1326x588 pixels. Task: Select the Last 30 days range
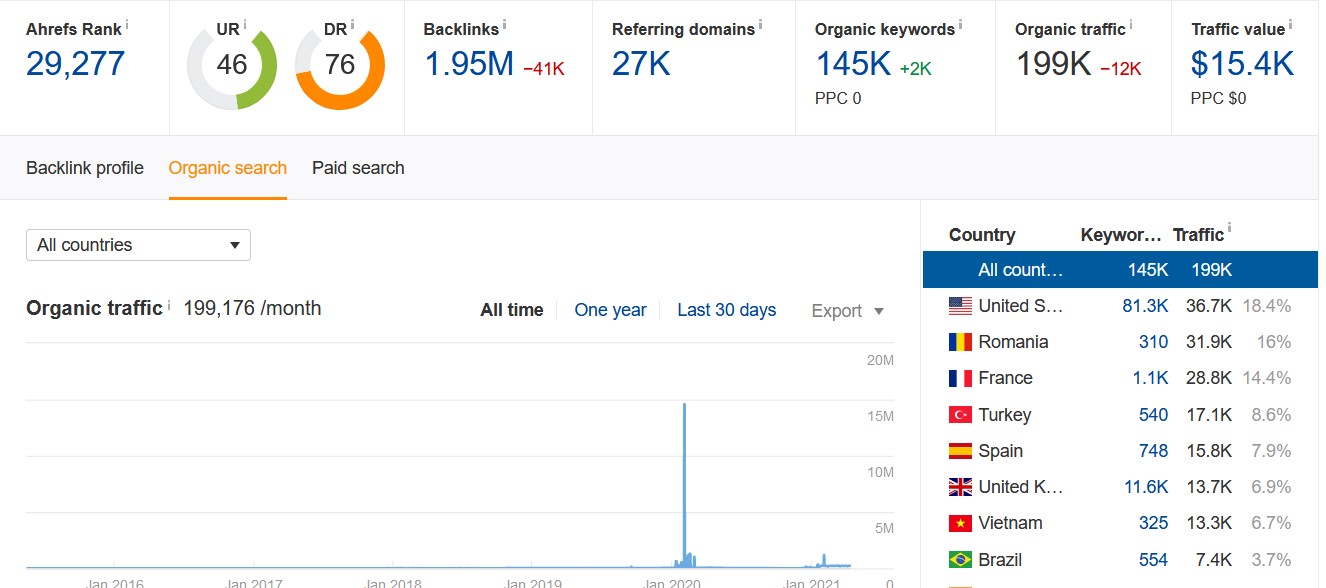click(x=727, y=310)
